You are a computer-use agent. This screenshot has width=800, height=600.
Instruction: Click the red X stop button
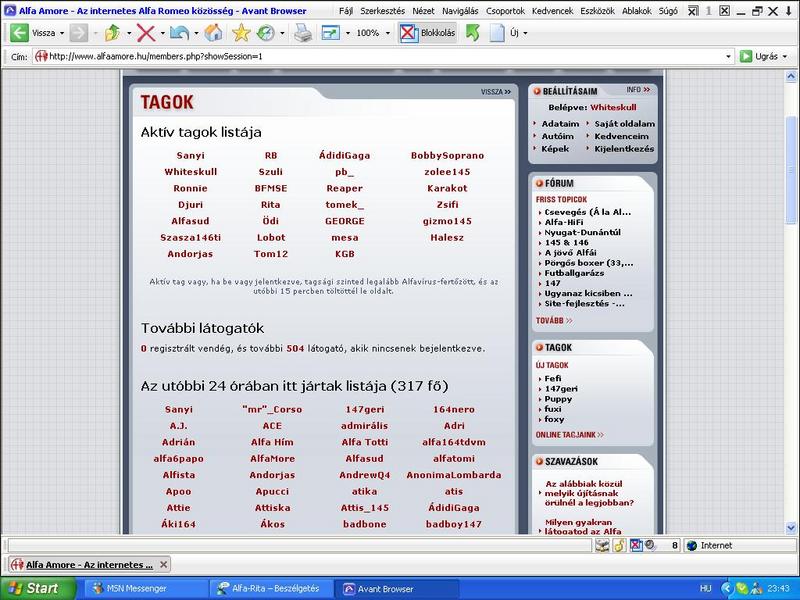[x=146, y=32]
